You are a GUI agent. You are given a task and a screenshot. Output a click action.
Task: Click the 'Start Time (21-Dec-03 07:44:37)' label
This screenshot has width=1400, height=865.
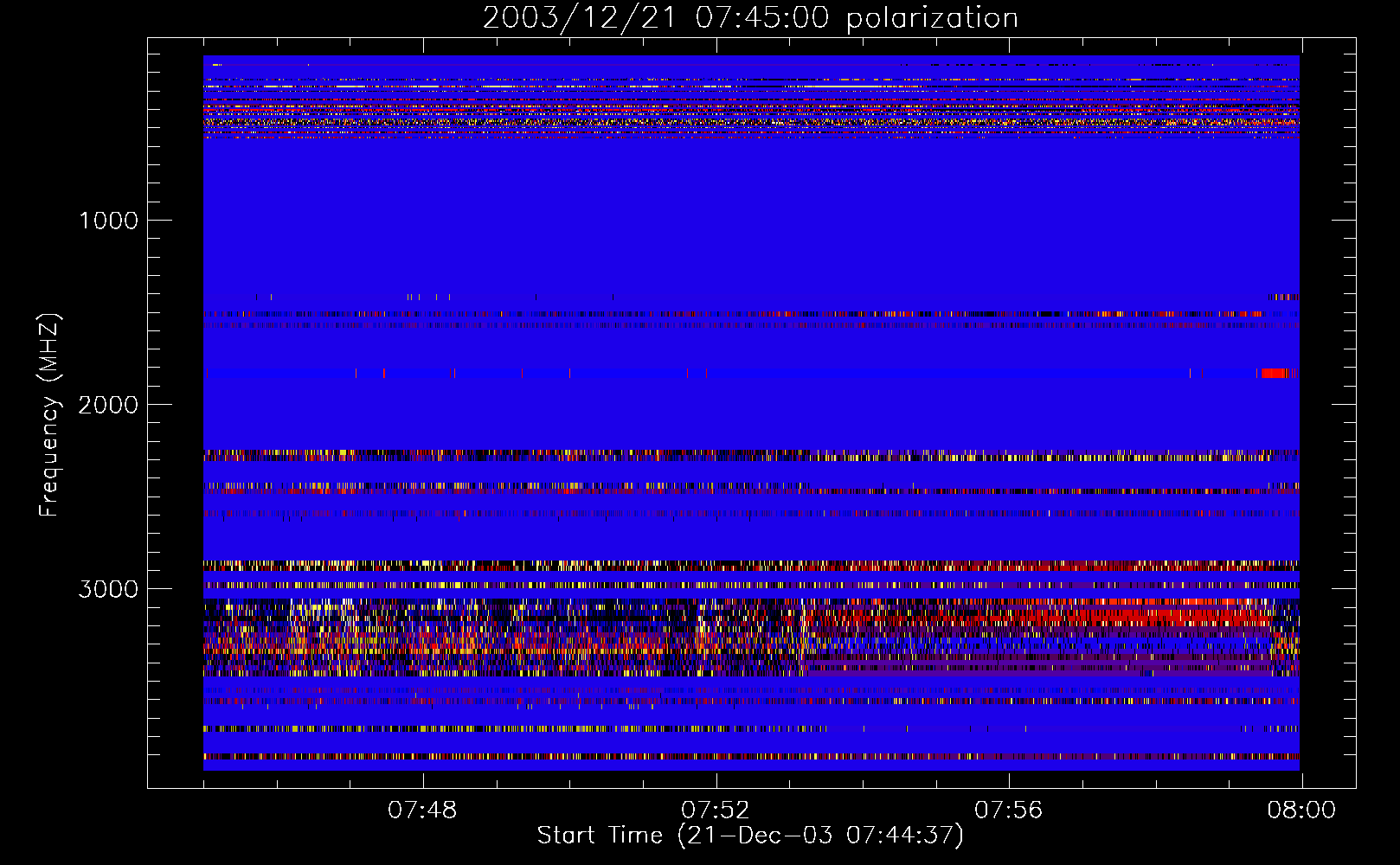tap(750, 836)
